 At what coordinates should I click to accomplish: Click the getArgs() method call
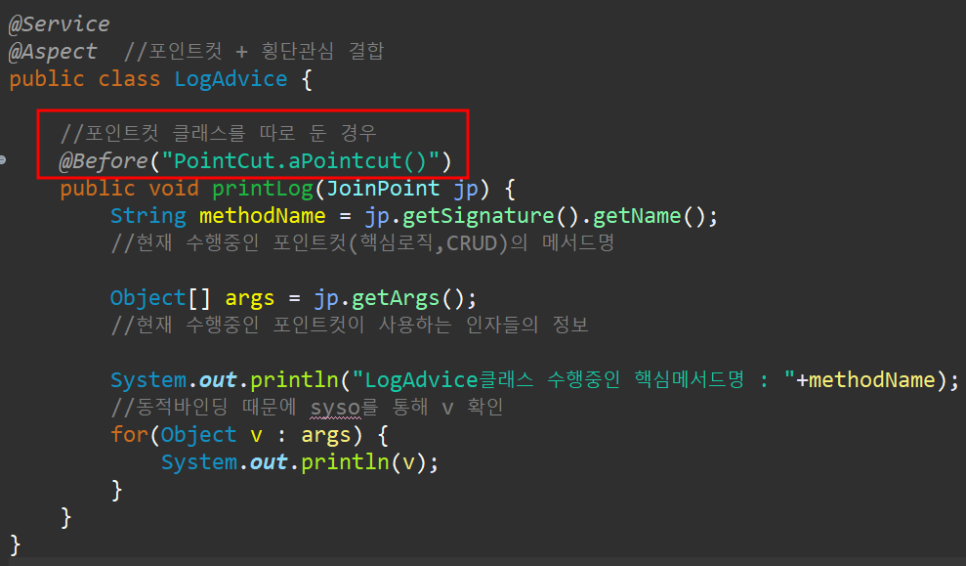pyautogui.click(x=407, y=298)
